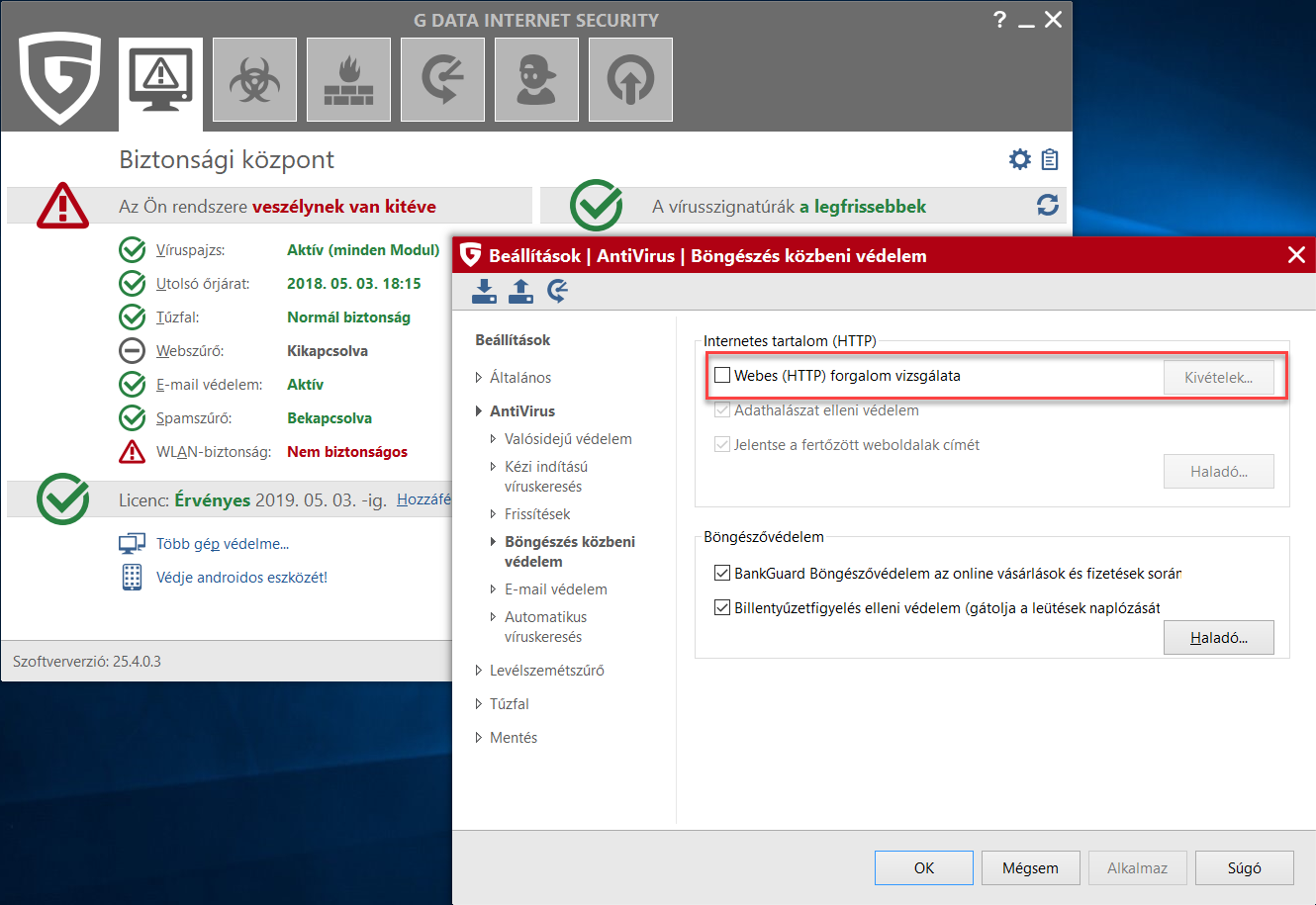The image size is (1316, 905).
Task: Click the help question mark in main window
Action: [1000, 19]
